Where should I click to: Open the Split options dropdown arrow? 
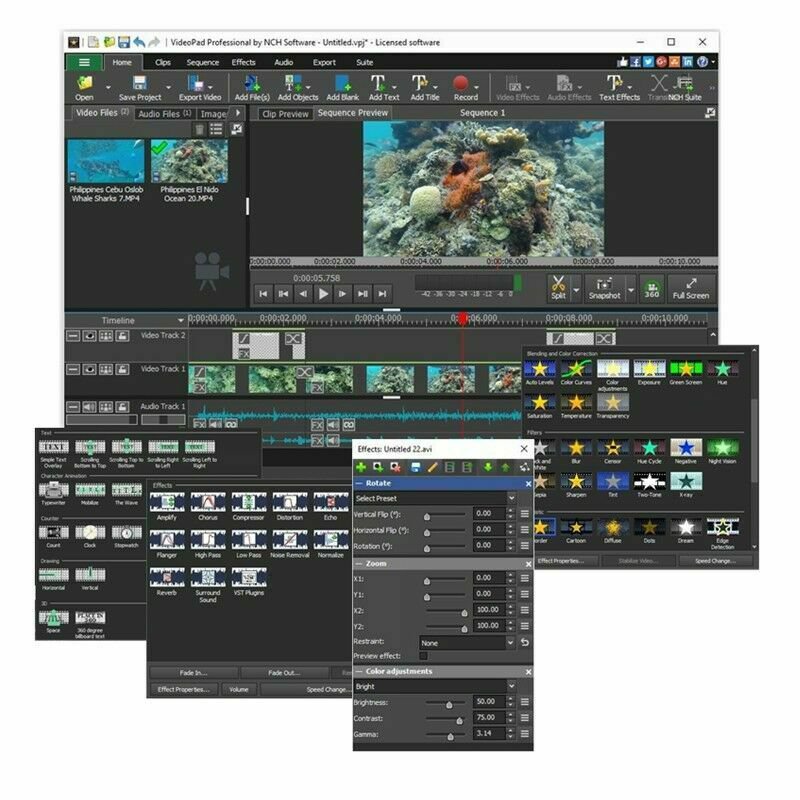[x=577, y=289]
